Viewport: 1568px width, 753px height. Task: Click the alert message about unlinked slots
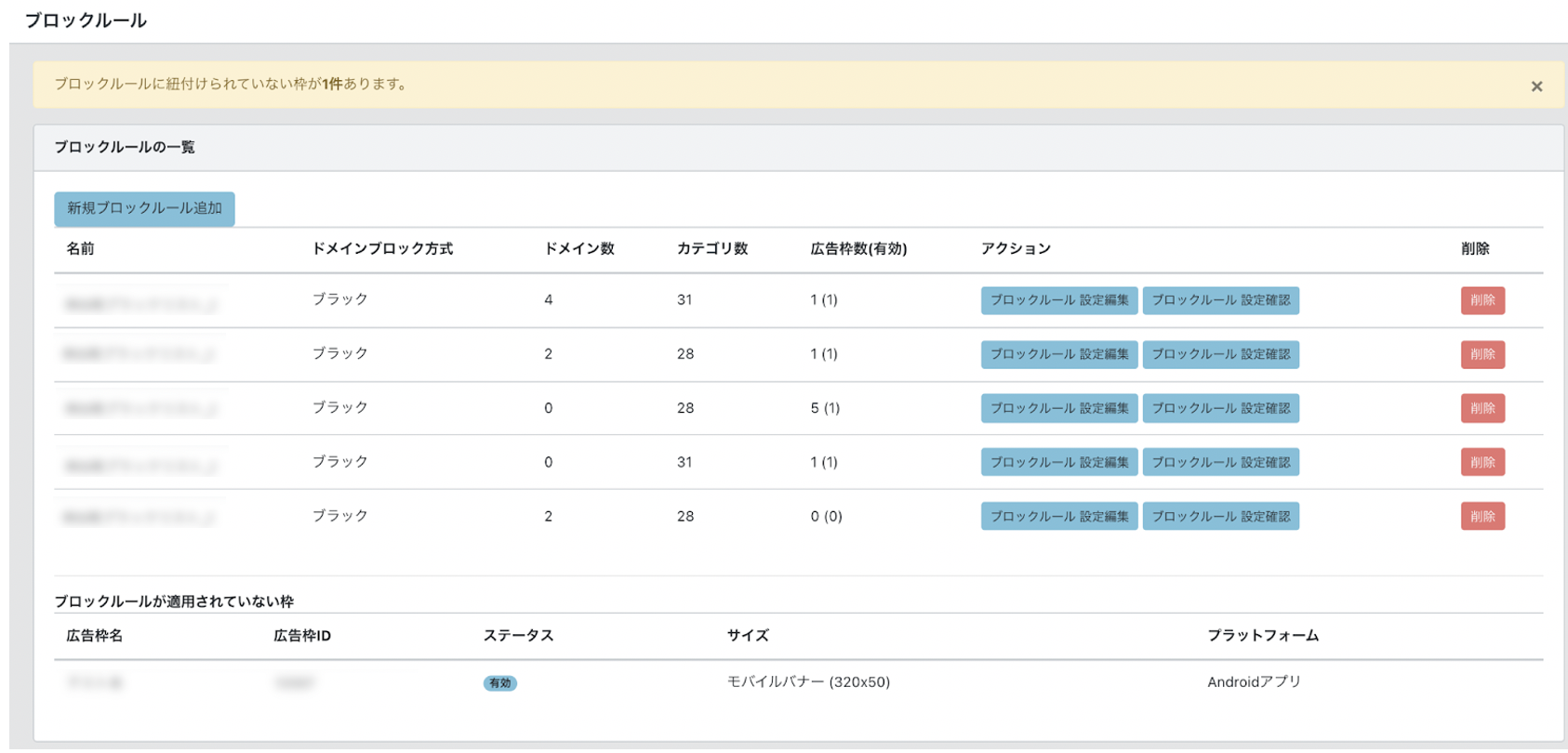(231, 84)
